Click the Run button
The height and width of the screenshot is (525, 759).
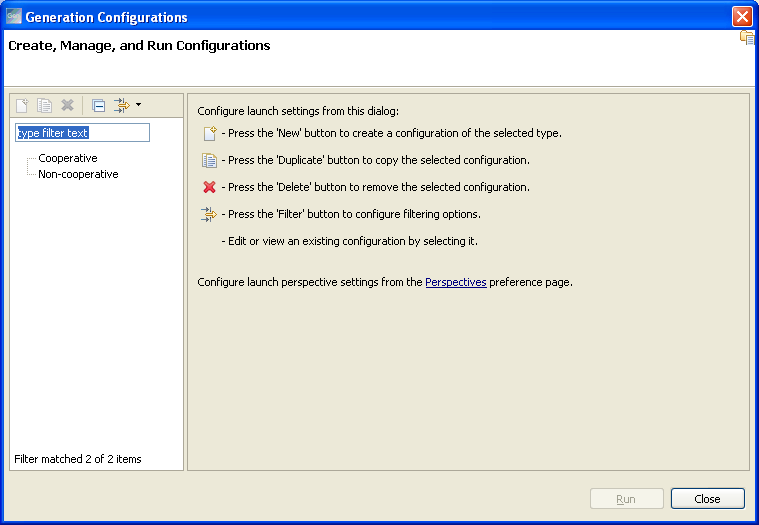[626, 499]
